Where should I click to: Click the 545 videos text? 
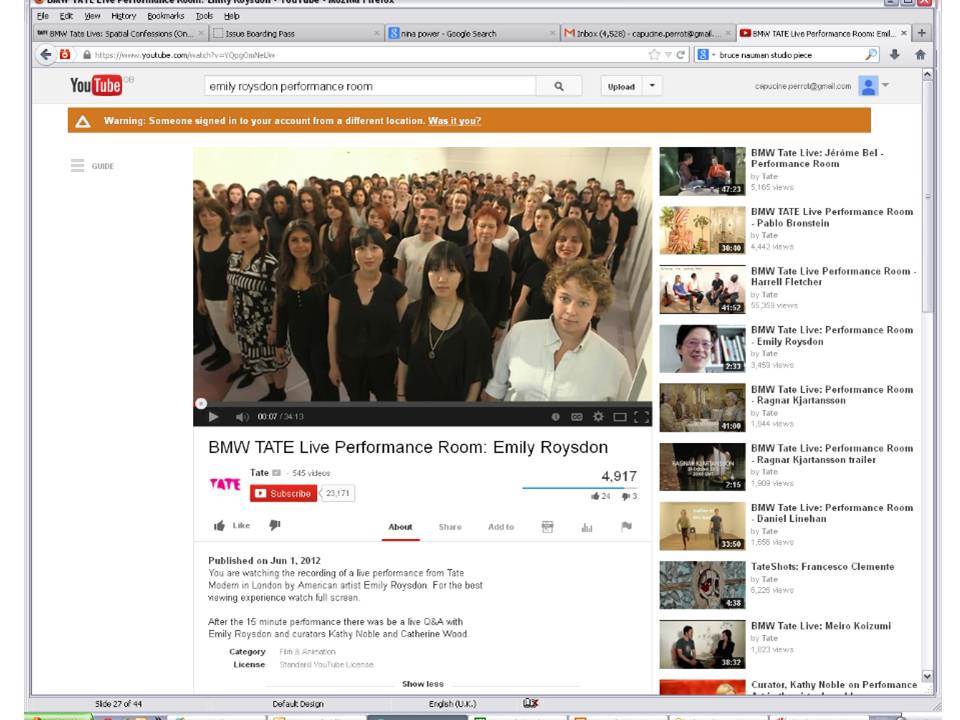click(311, 473)
